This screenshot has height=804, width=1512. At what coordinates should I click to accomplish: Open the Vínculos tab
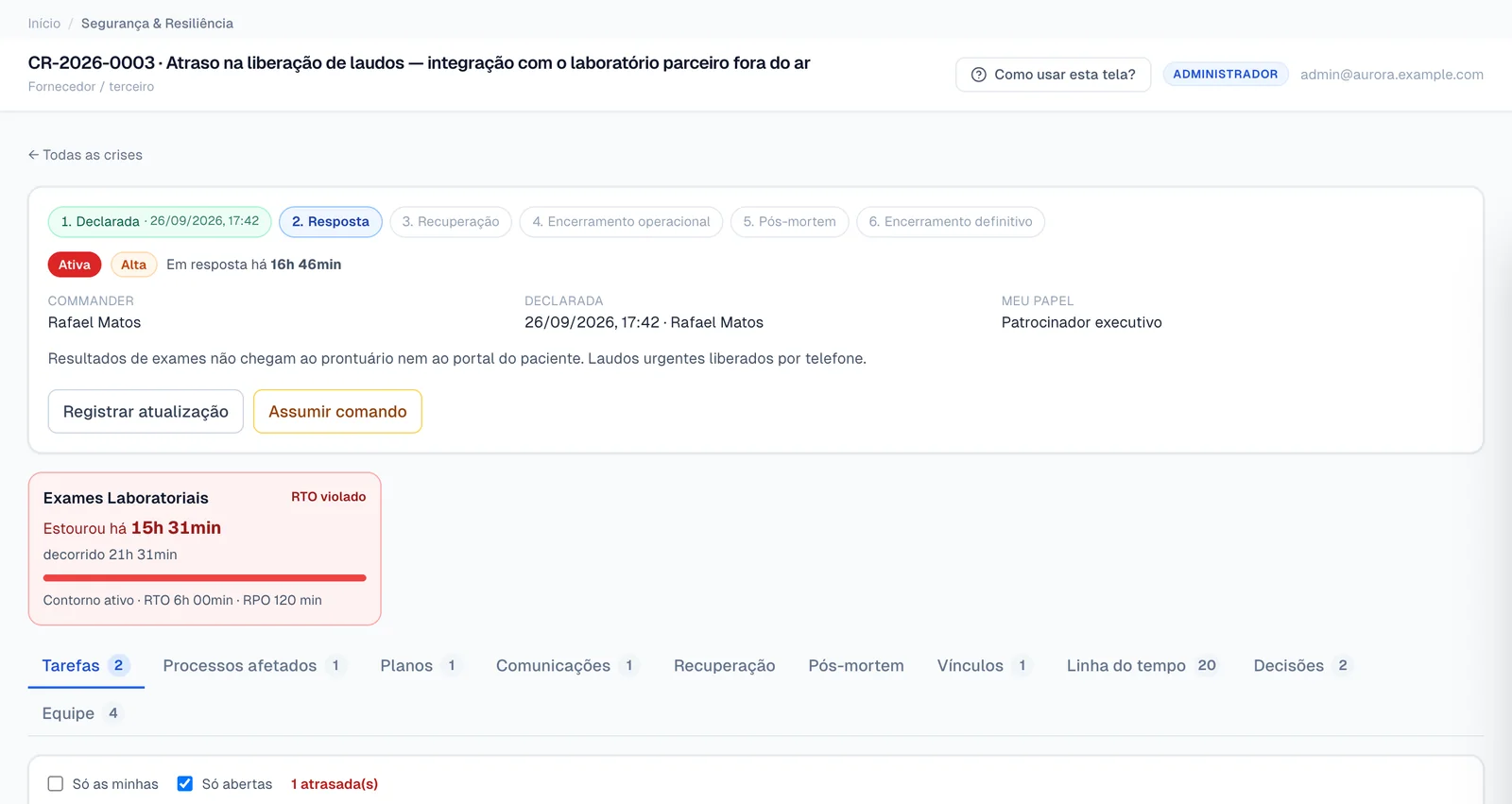point(985,665)
